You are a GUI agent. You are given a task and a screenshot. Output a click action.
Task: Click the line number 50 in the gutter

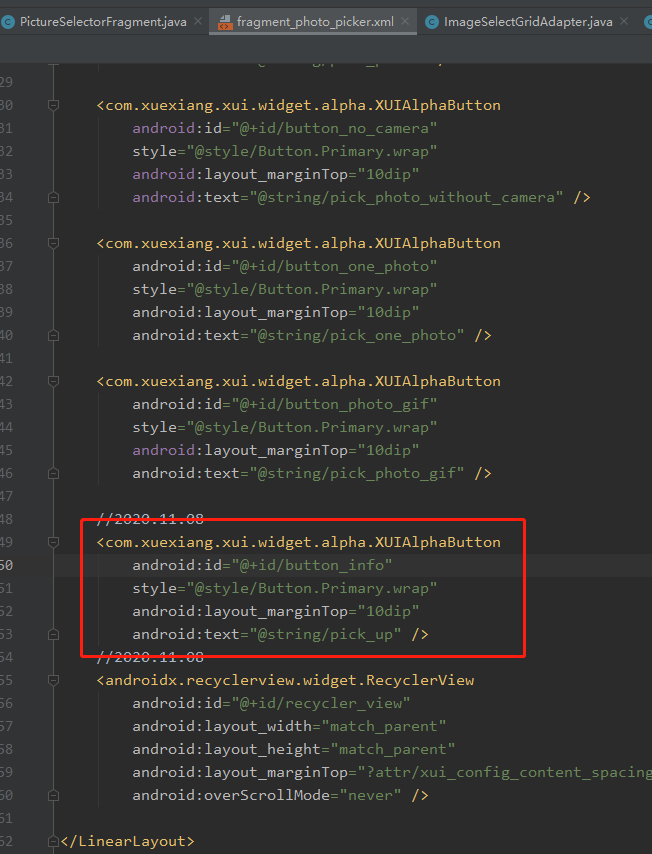[x=6, y=565]
